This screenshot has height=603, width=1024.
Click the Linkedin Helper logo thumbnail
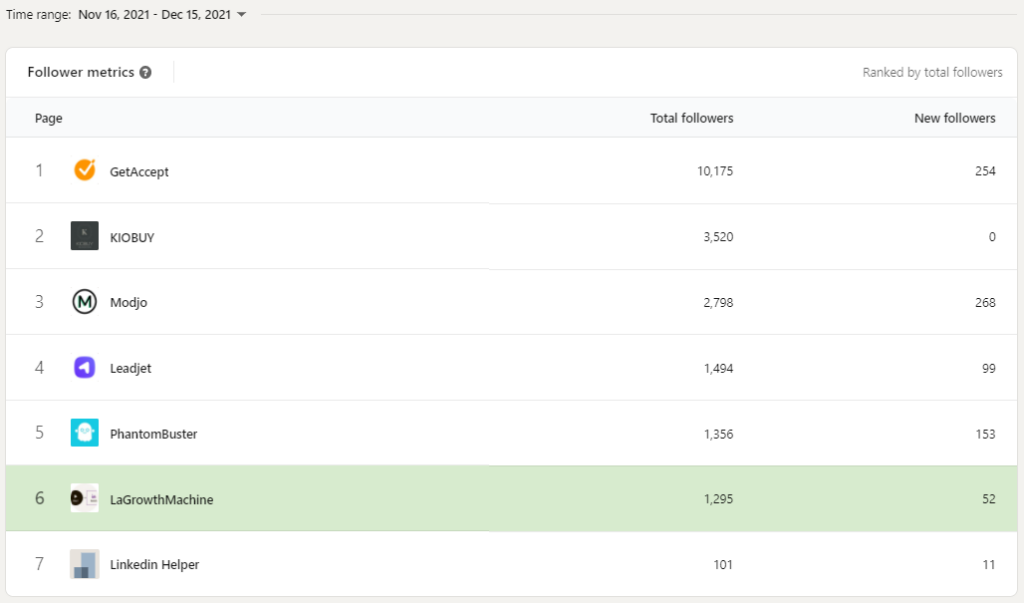point(85,564)
